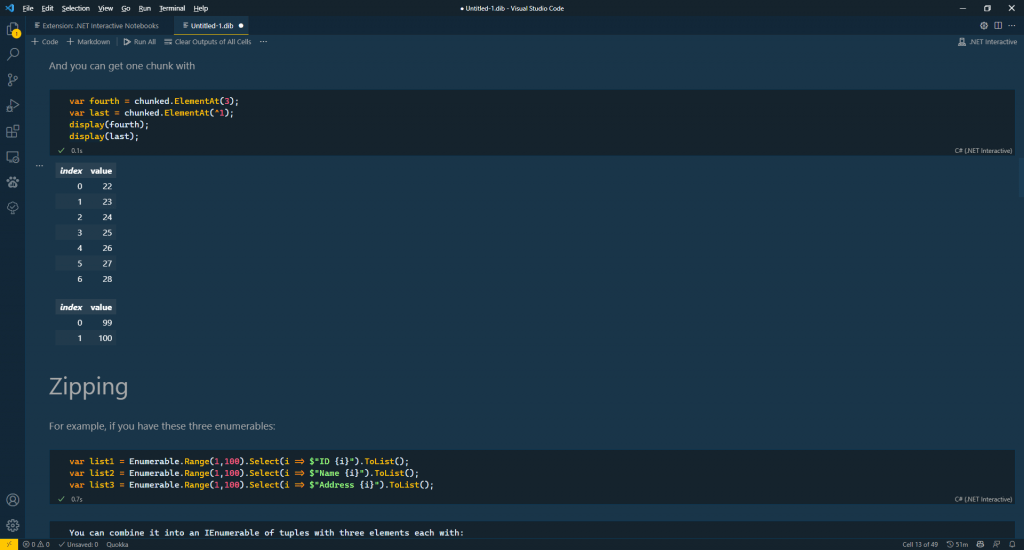Click the 'For example, if you have these three enumerables' text
The width and height of the screenshot is (1024, 550).
[162, 426]
